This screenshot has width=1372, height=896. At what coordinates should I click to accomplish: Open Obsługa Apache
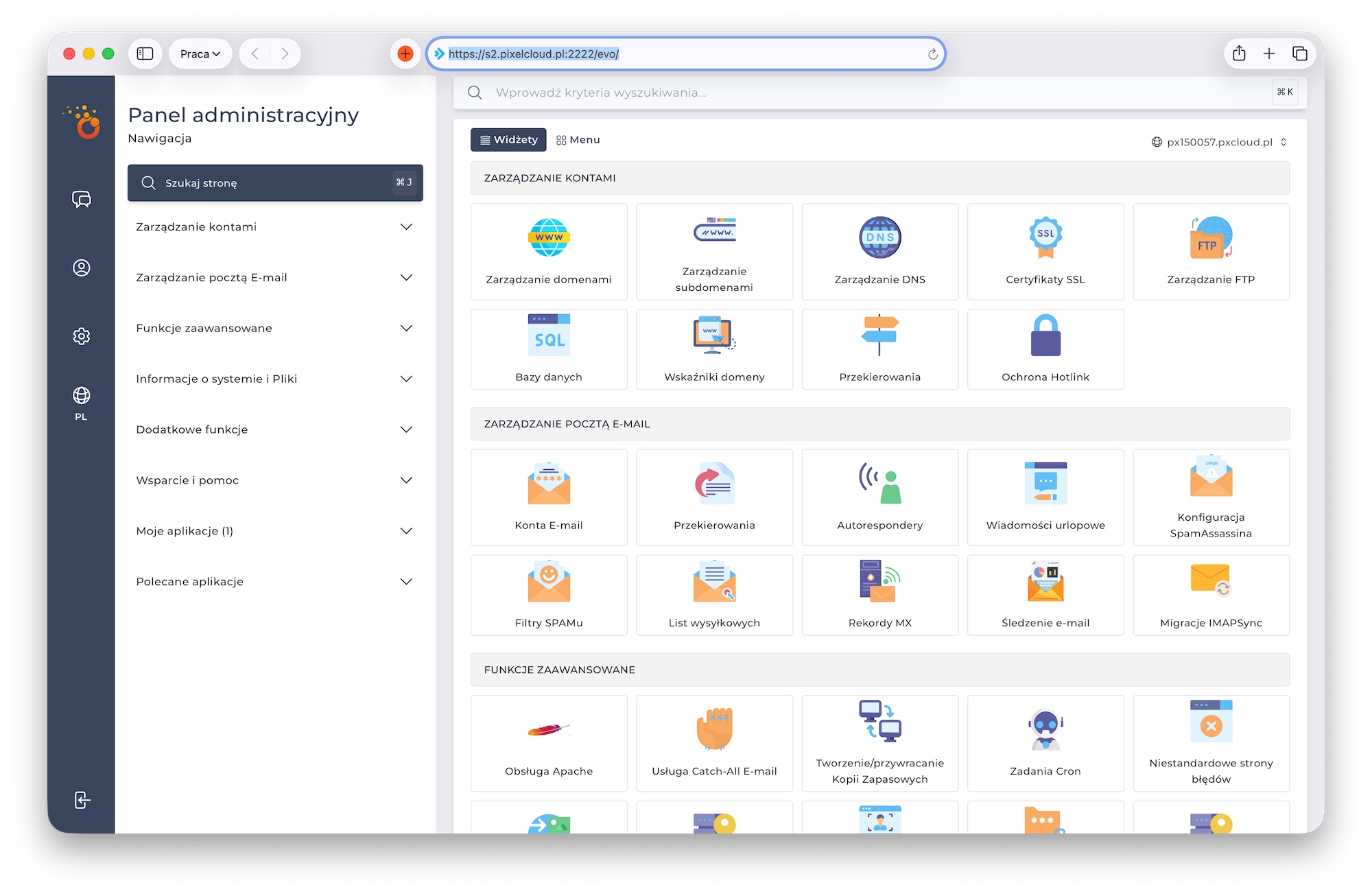(548, 743)
